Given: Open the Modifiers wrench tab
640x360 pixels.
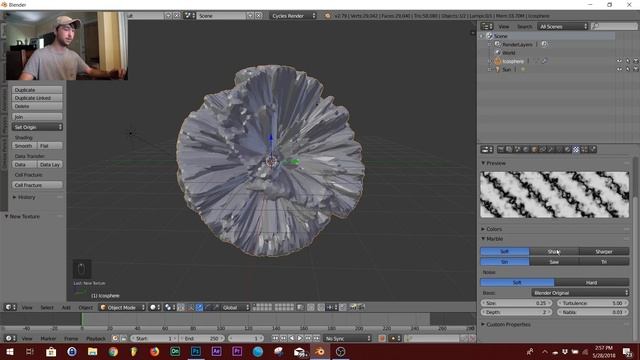Looking at the screenshot, I should [550, 149].
